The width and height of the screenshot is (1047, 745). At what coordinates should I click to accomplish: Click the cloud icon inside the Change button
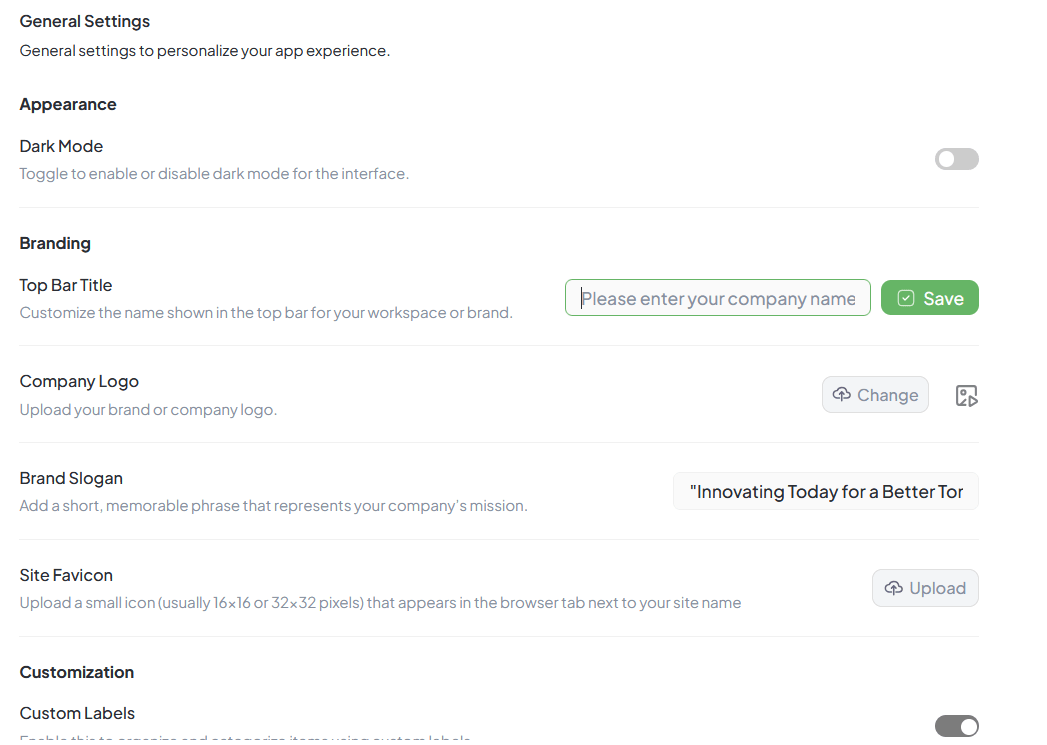click(842, 395)
